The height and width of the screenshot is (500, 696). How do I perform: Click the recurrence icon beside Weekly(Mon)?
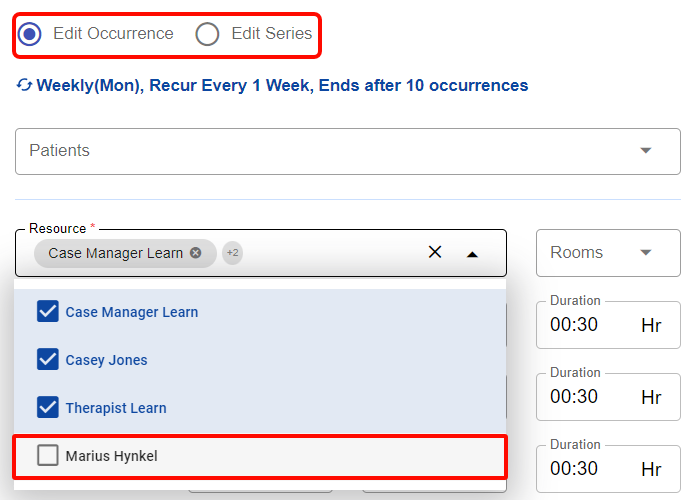[x=24, y=85]
